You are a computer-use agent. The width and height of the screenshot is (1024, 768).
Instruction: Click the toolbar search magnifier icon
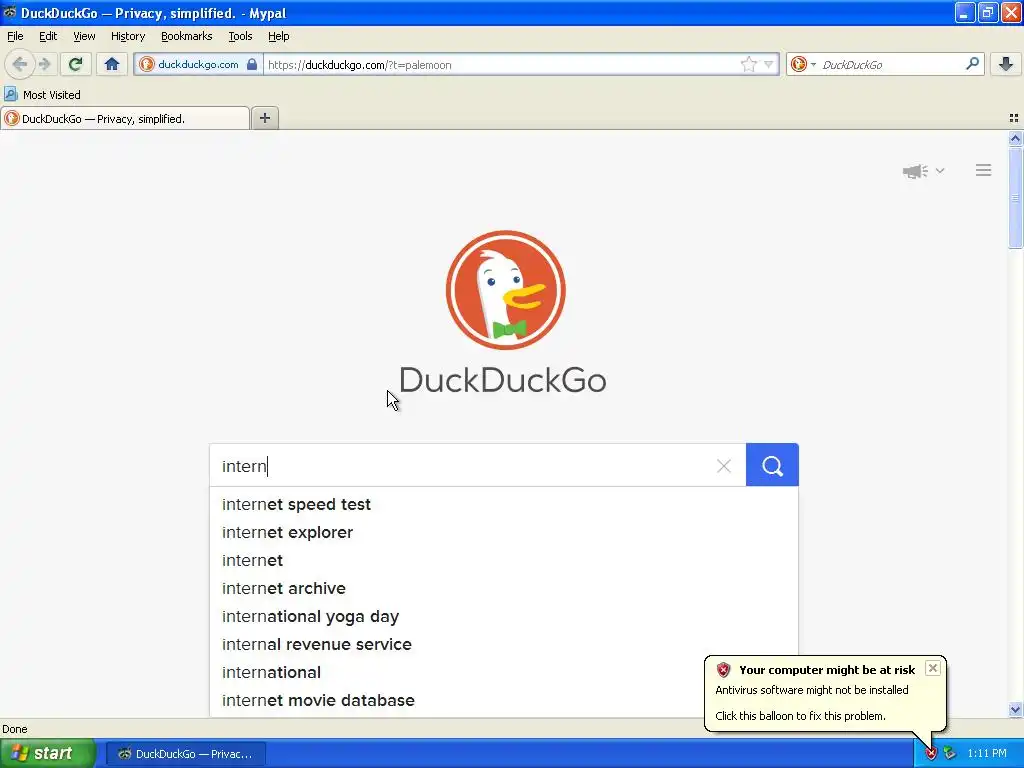tap(972, 63)
